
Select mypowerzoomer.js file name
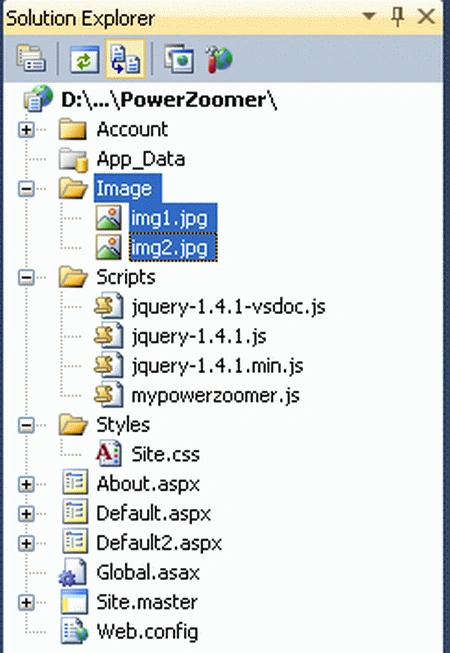pos(215,396)
